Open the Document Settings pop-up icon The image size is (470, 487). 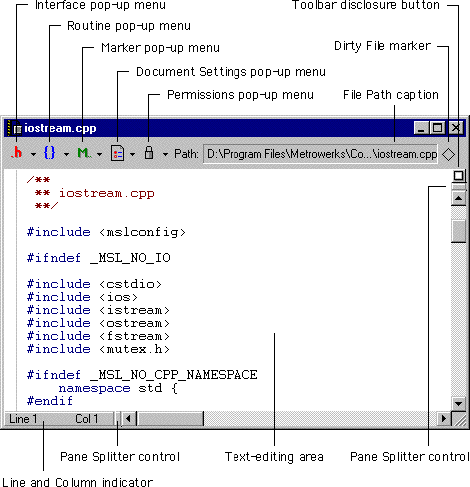(x=117, y=154)
